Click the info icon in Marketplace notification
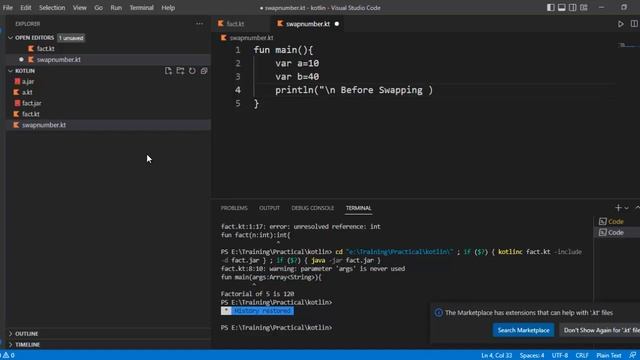The width and height of the screenshot is (640, 360). (x=438, y=313)
